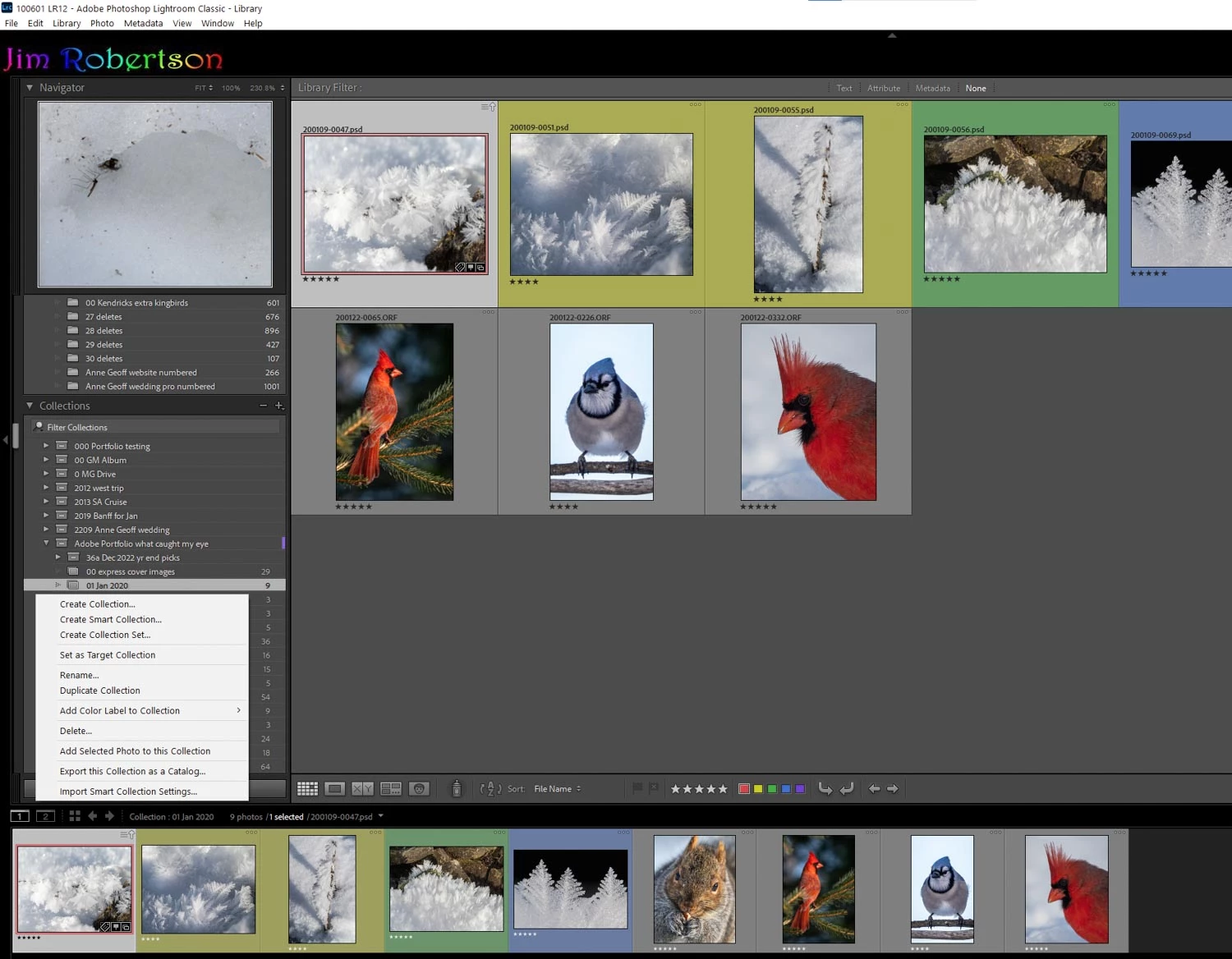Choose Set as Target Collection
Image resolution: width=1232 pixels, height=959 pixels.
(141, 655)
